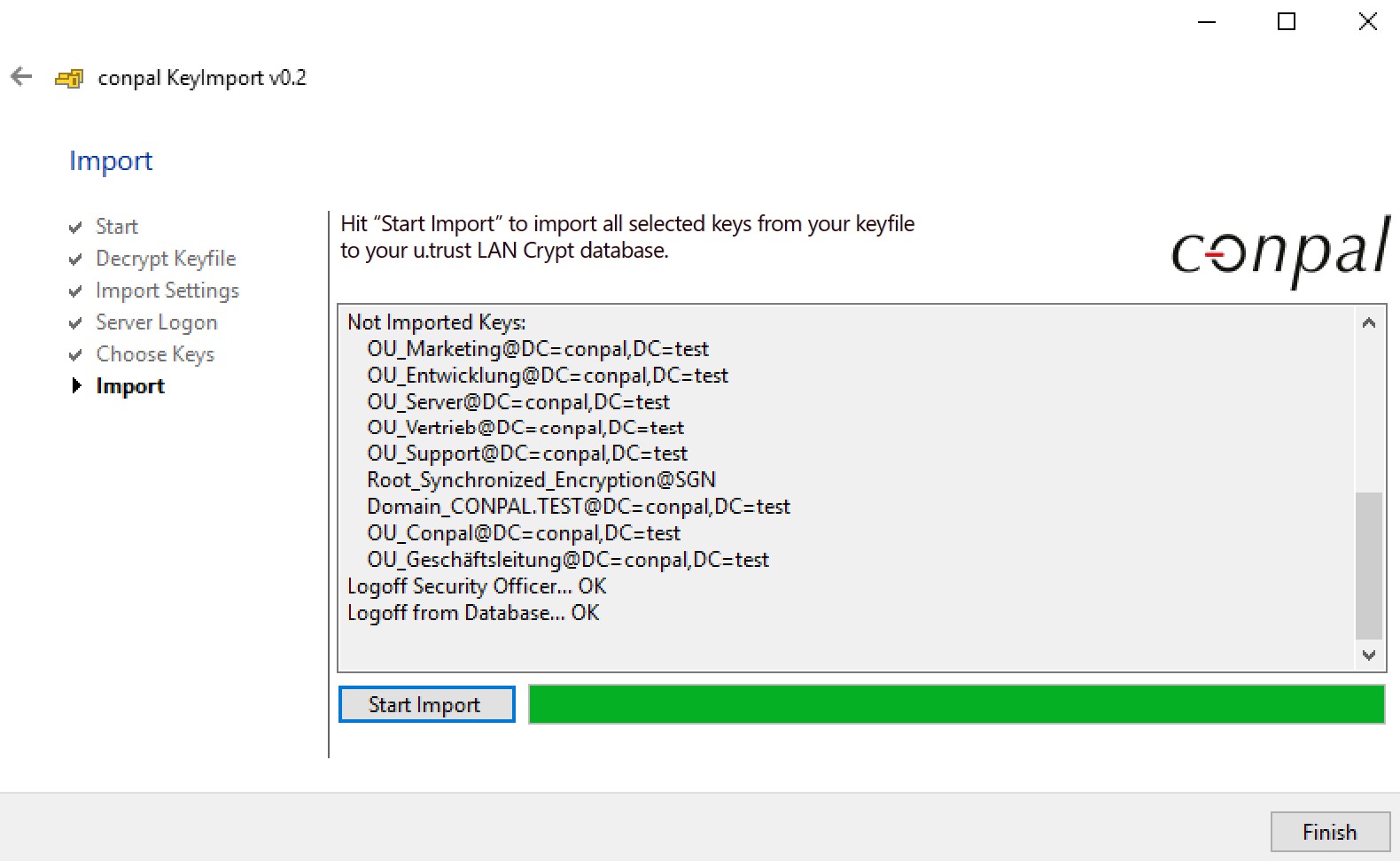Click the 'Logoff from Database... OK' line
1400x861 pixels.
473,613
